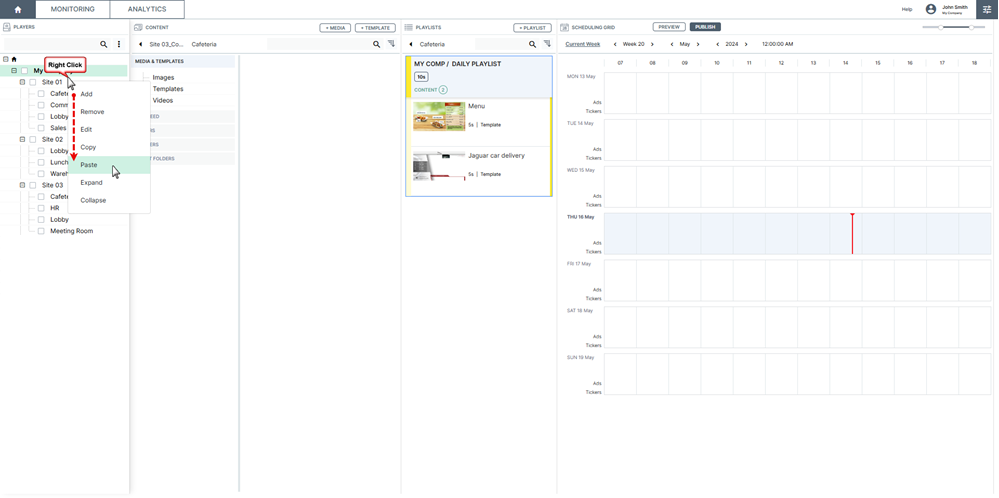The width and height of the screenshot is (999, 498).
Task: Open the John Smith user avatar icon
Action: 931,9
